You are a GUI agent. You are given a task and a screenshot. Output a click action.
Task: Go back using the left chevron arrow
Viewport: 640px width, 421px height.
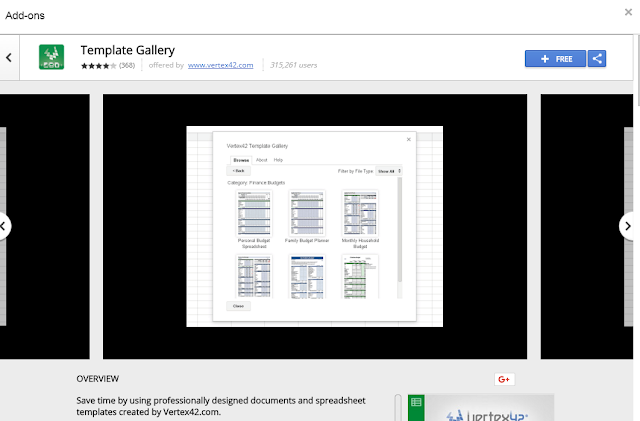(9, 58)
